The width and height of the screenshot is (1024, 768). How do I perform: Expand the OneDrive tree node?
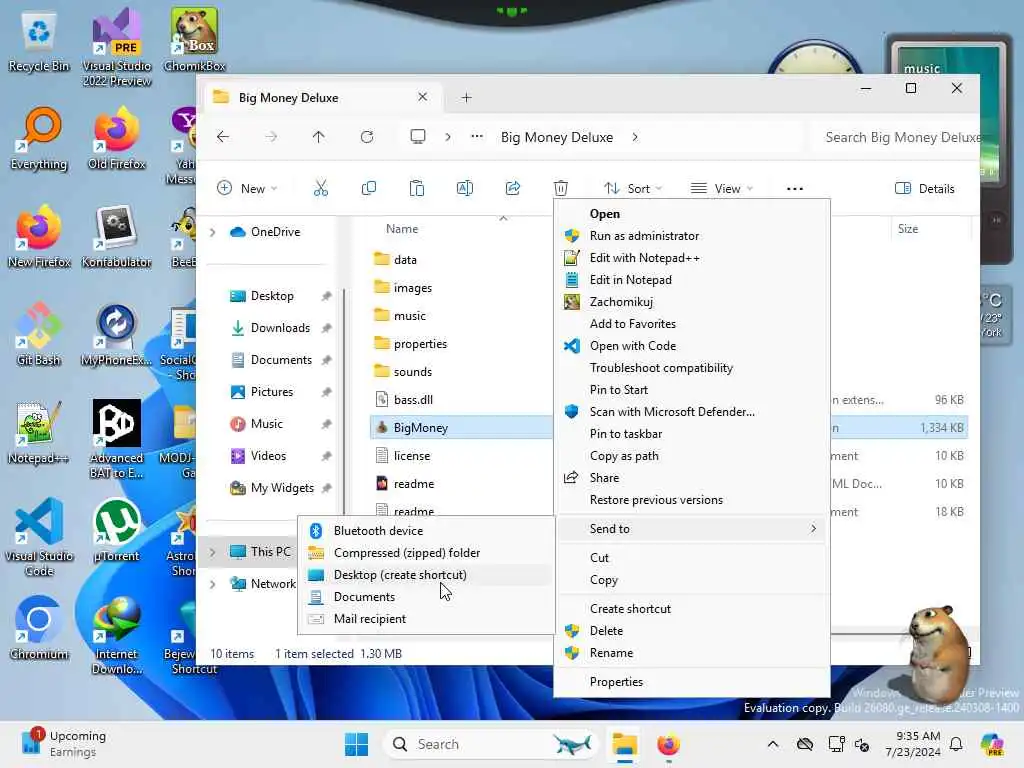point(212,232)
